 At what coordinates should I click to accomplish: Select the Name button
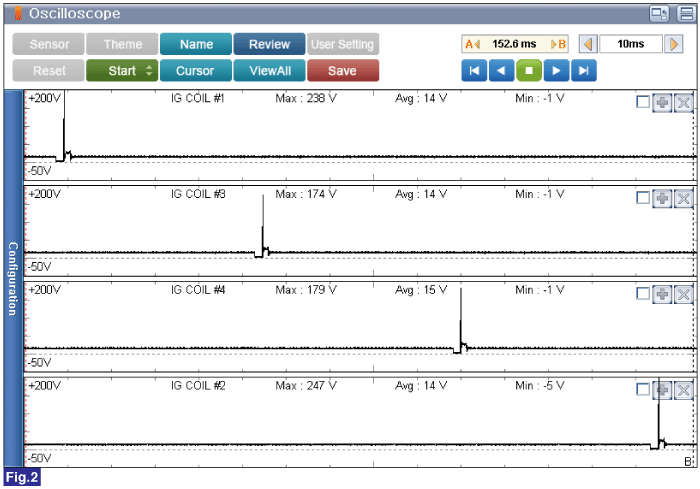(x=196, y=44)
